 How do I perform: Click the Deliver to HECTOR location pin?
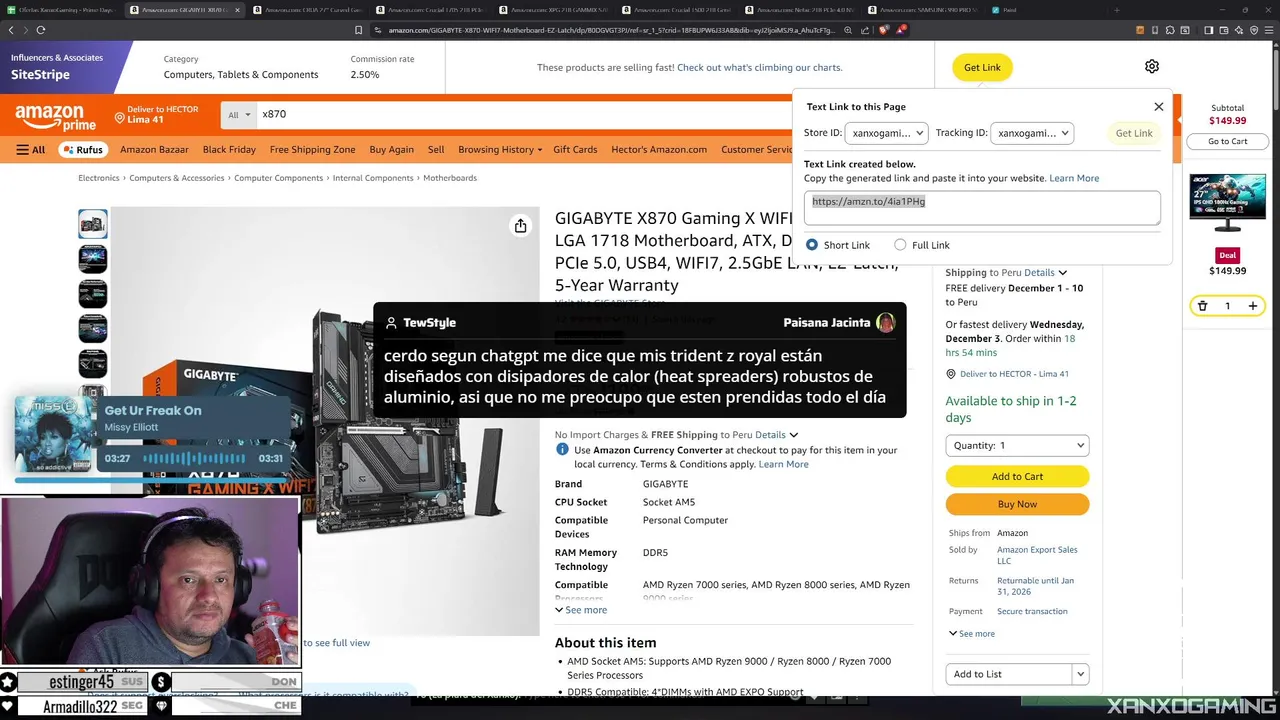click(x=119, y=118)
